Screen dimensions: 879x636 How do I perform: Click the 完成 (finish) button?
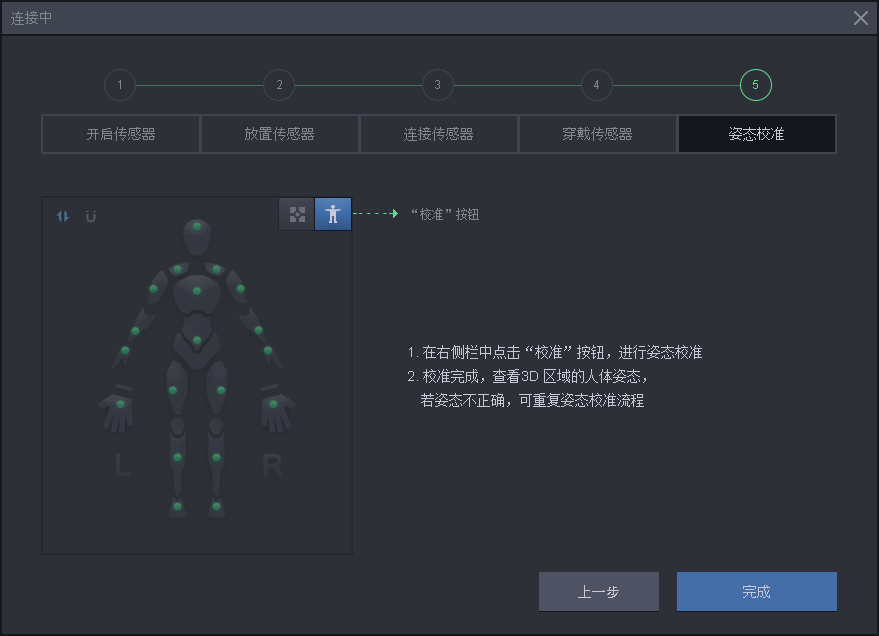coord(756,592)
